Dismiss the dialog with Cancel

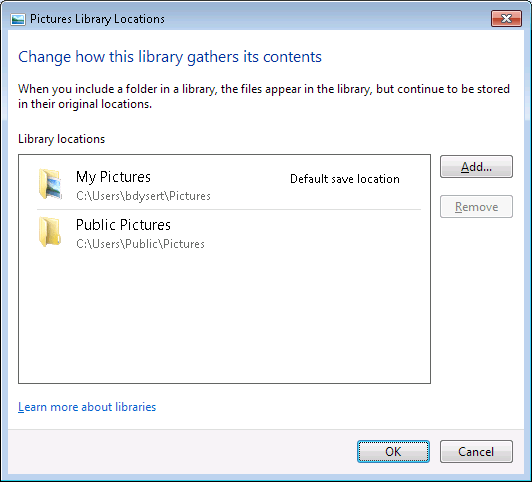476,451
